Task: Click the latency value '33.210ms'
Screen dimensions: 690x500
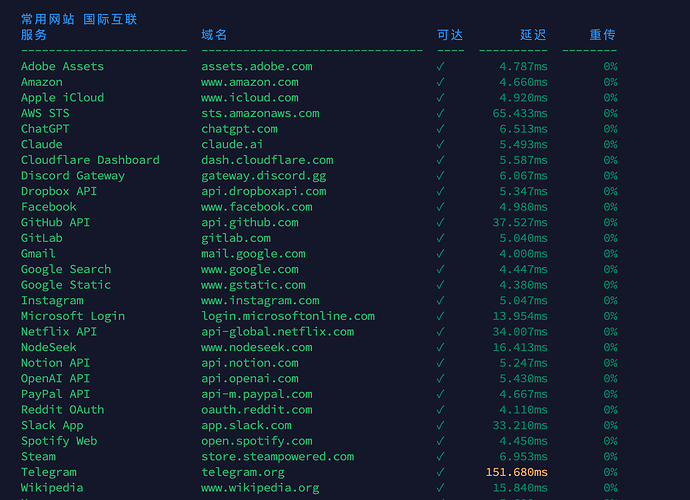Action: 520,426
